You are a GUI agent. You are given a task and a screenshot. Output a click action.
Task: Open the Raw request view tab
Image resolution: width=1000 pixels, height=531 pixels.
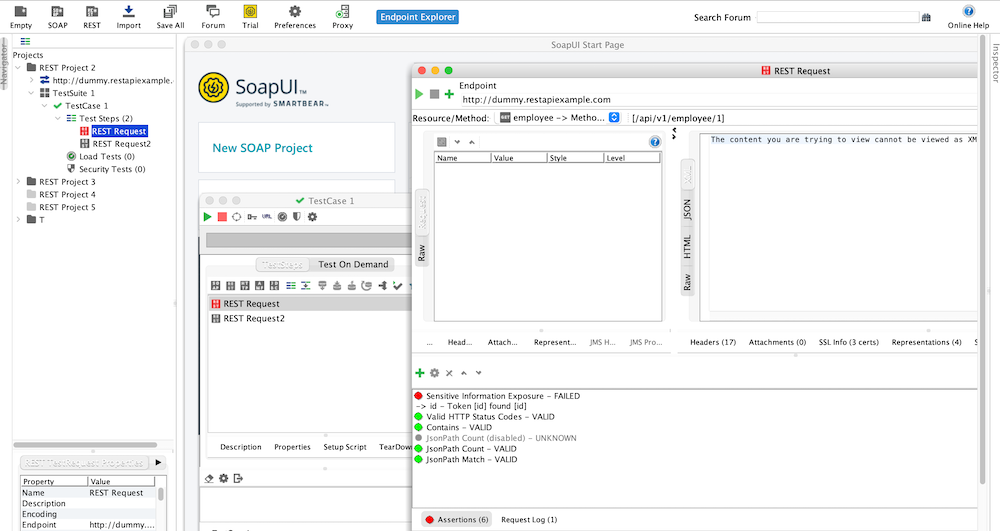tap(422, 253)
